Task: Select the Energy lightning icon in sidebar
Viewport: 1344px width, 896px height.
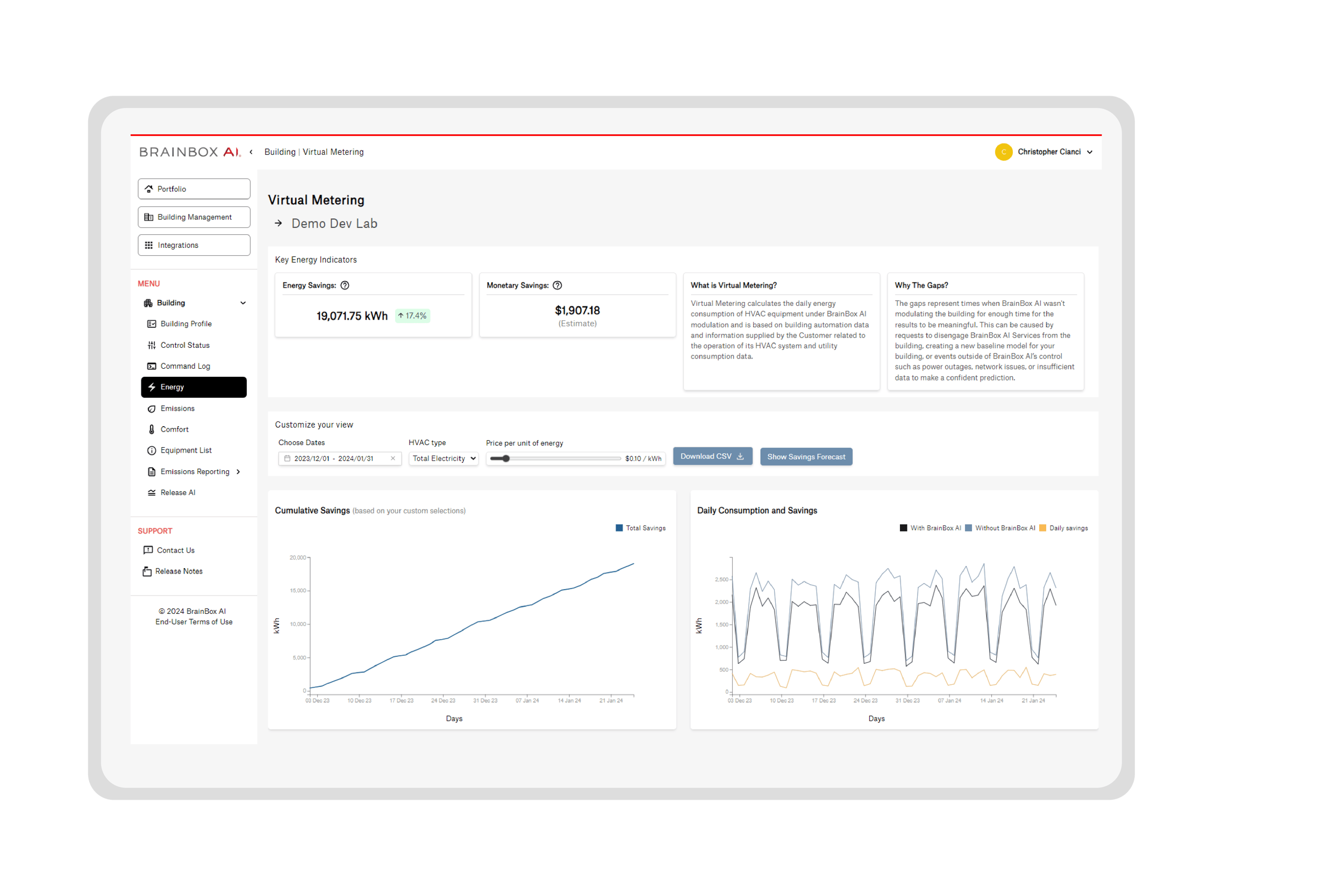Action: (152, 387)
